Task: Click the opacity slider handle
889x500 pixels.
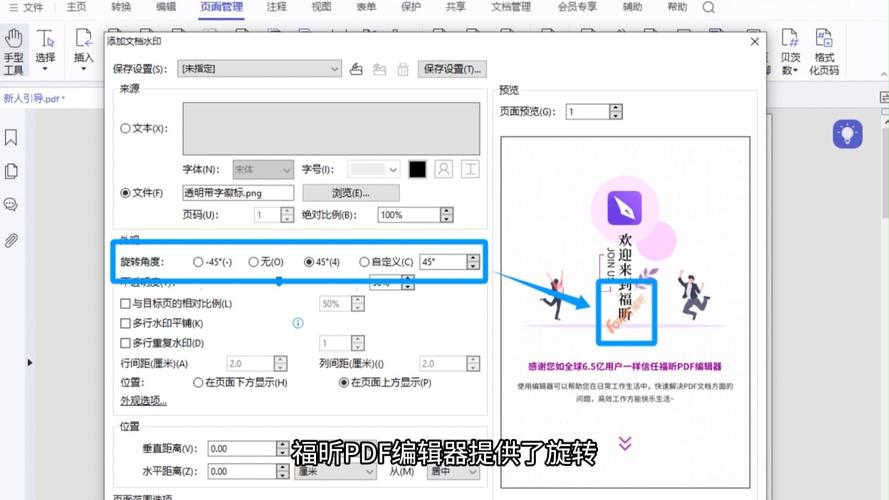Action: [279, 281]
